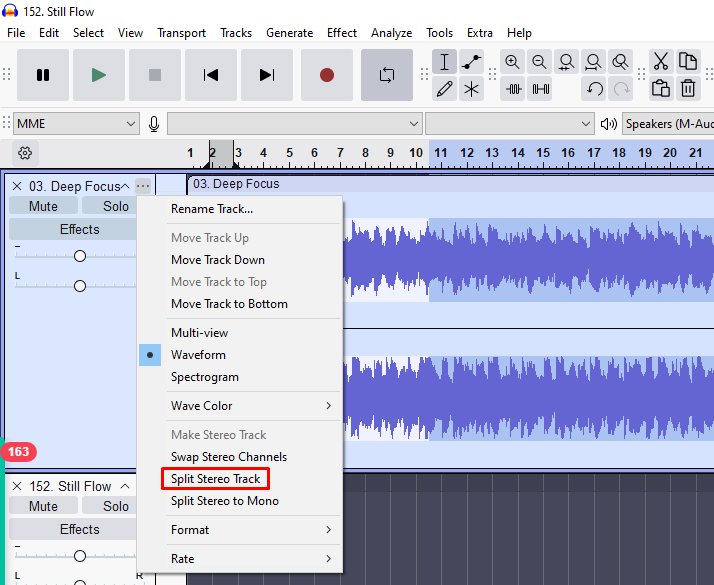Open the Effect menu
Image resolution: width=714 pixels, height=585 pixels.
pos(342,33)
